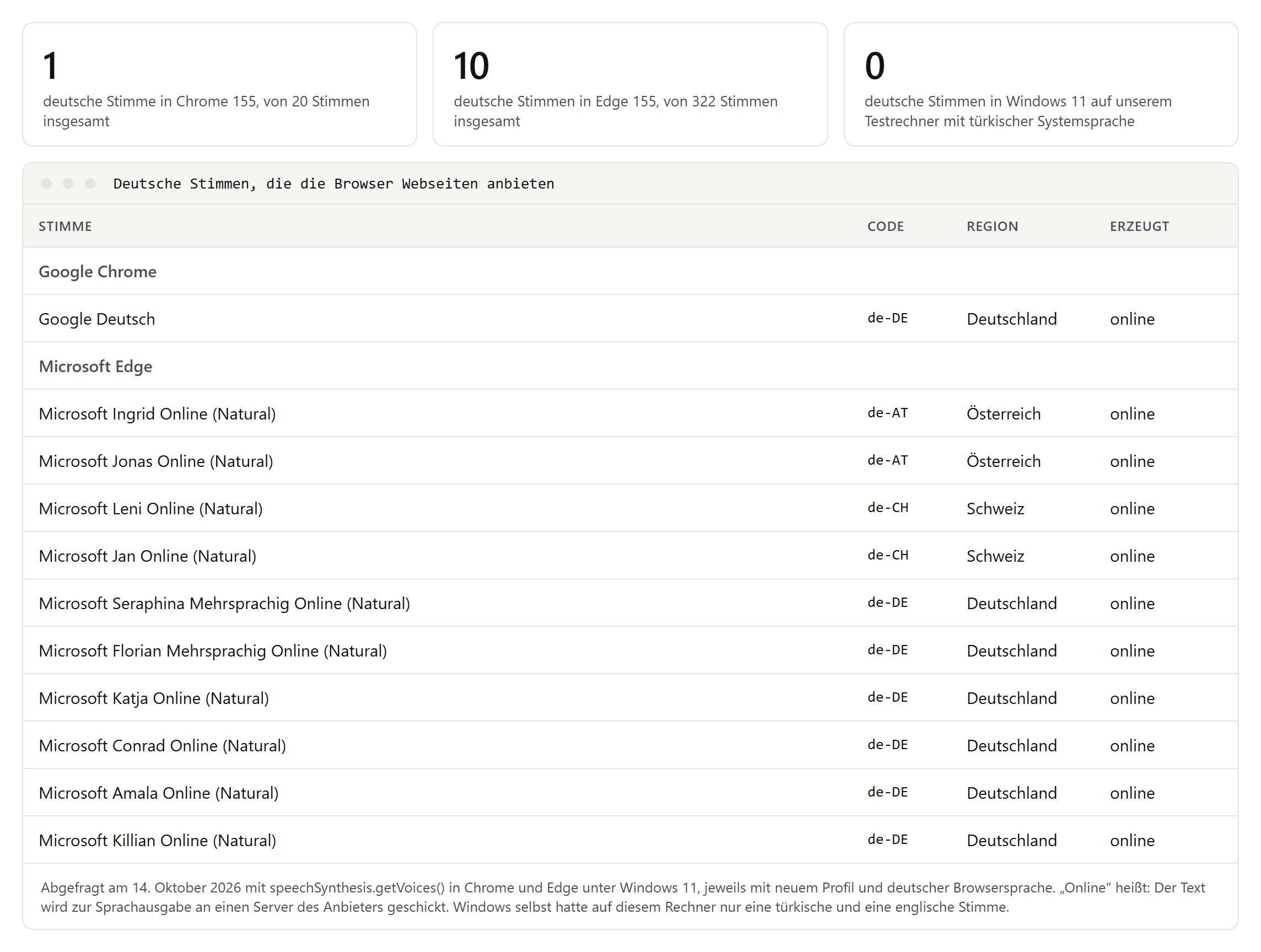The image size is (1261, 952).
Task: Click the 'de-AT' code in Ingrid row
Action: click(x=887, y=413)
